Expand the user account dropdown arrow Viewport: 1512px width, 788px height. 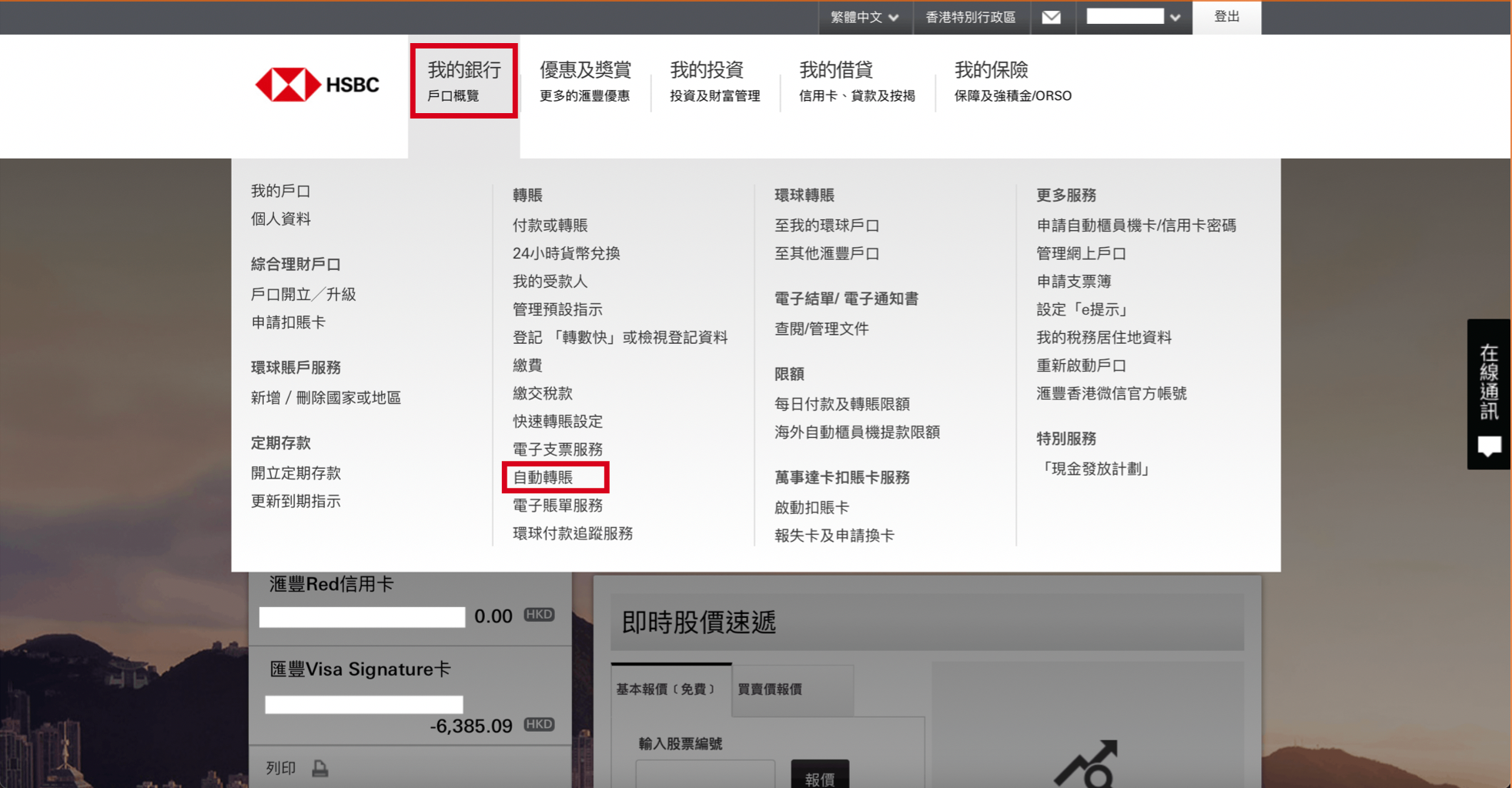(x=1175, y=17)
